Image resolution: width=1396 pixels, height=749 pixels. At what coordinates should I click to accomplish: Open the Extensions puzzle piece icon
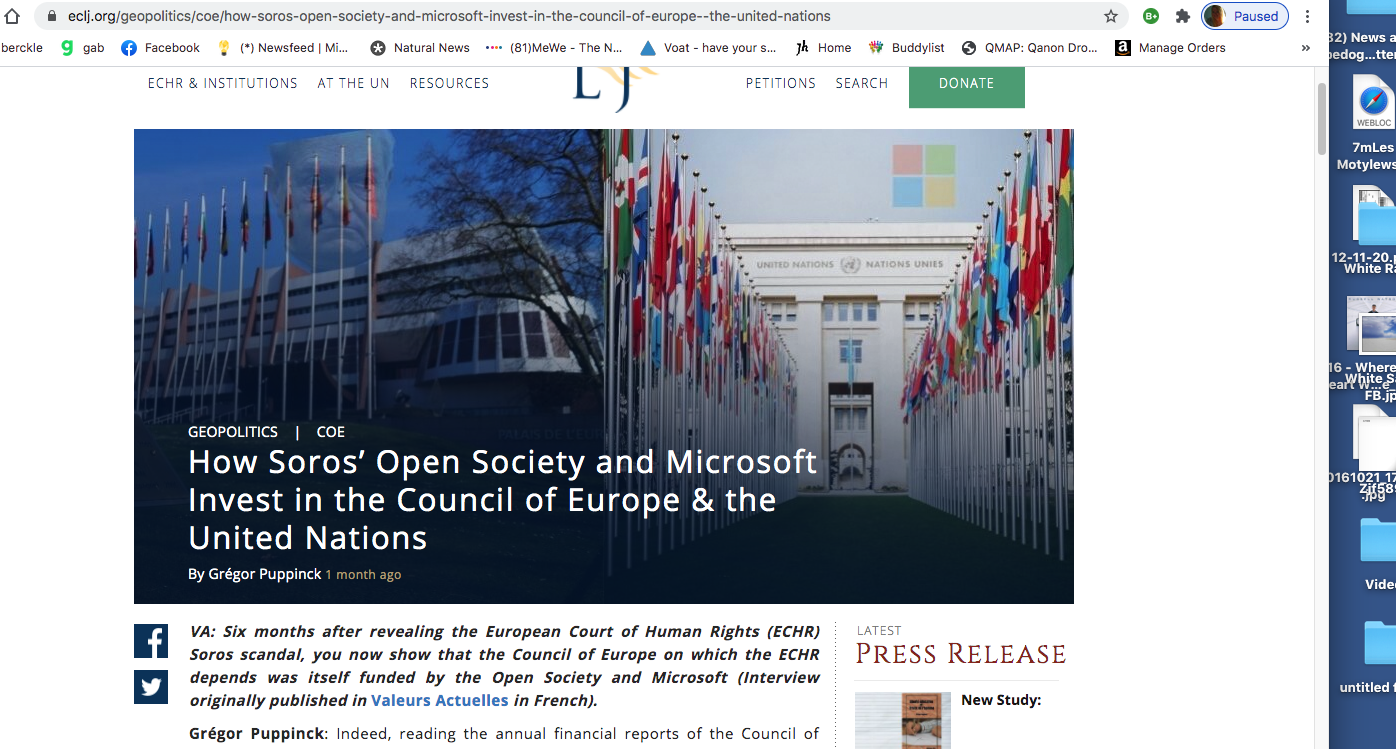(1183, 16)
